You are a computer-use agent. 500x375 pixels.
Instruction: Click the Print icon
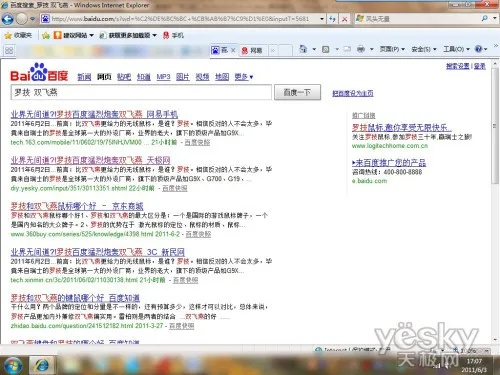[361, 49]
